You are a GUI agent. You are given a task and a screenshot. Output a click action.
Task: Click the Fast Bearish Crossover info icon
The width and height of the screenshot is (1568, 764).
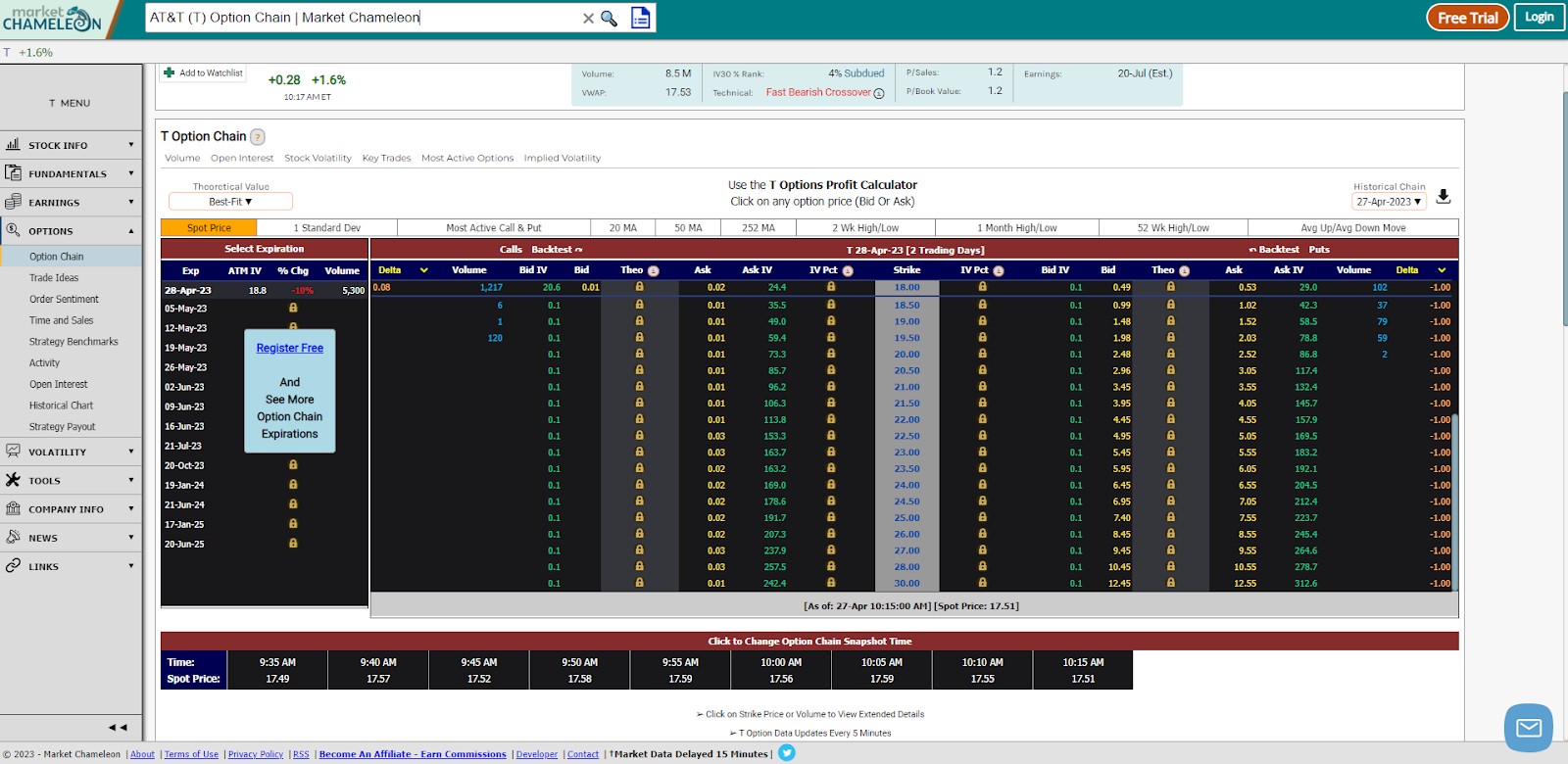point(879,94)
